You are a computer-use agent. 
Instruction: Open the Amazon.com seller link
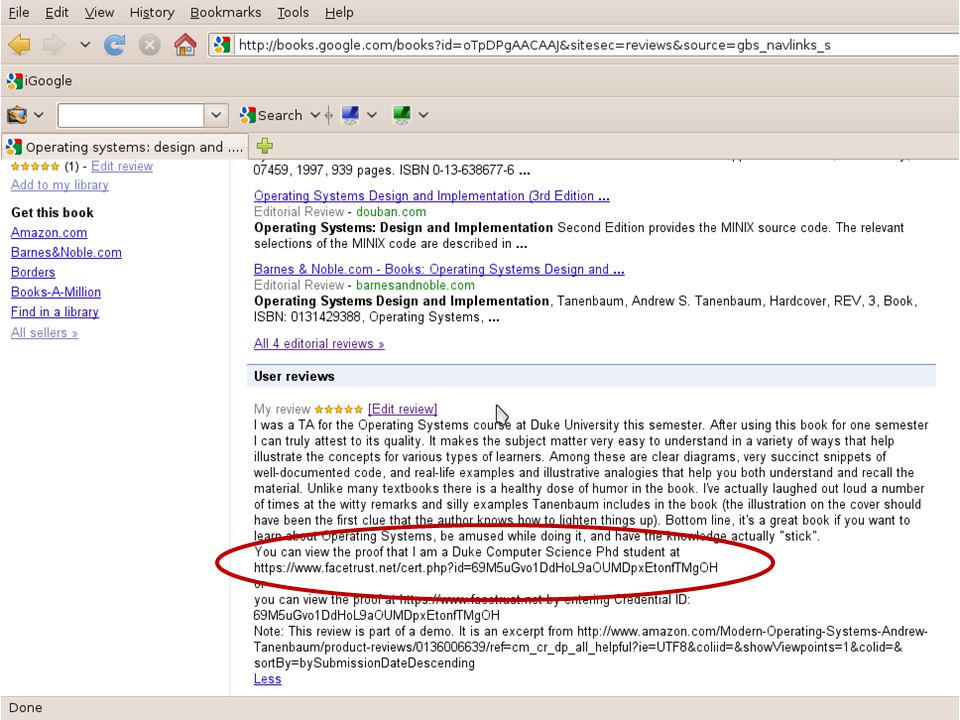[49, 233]
